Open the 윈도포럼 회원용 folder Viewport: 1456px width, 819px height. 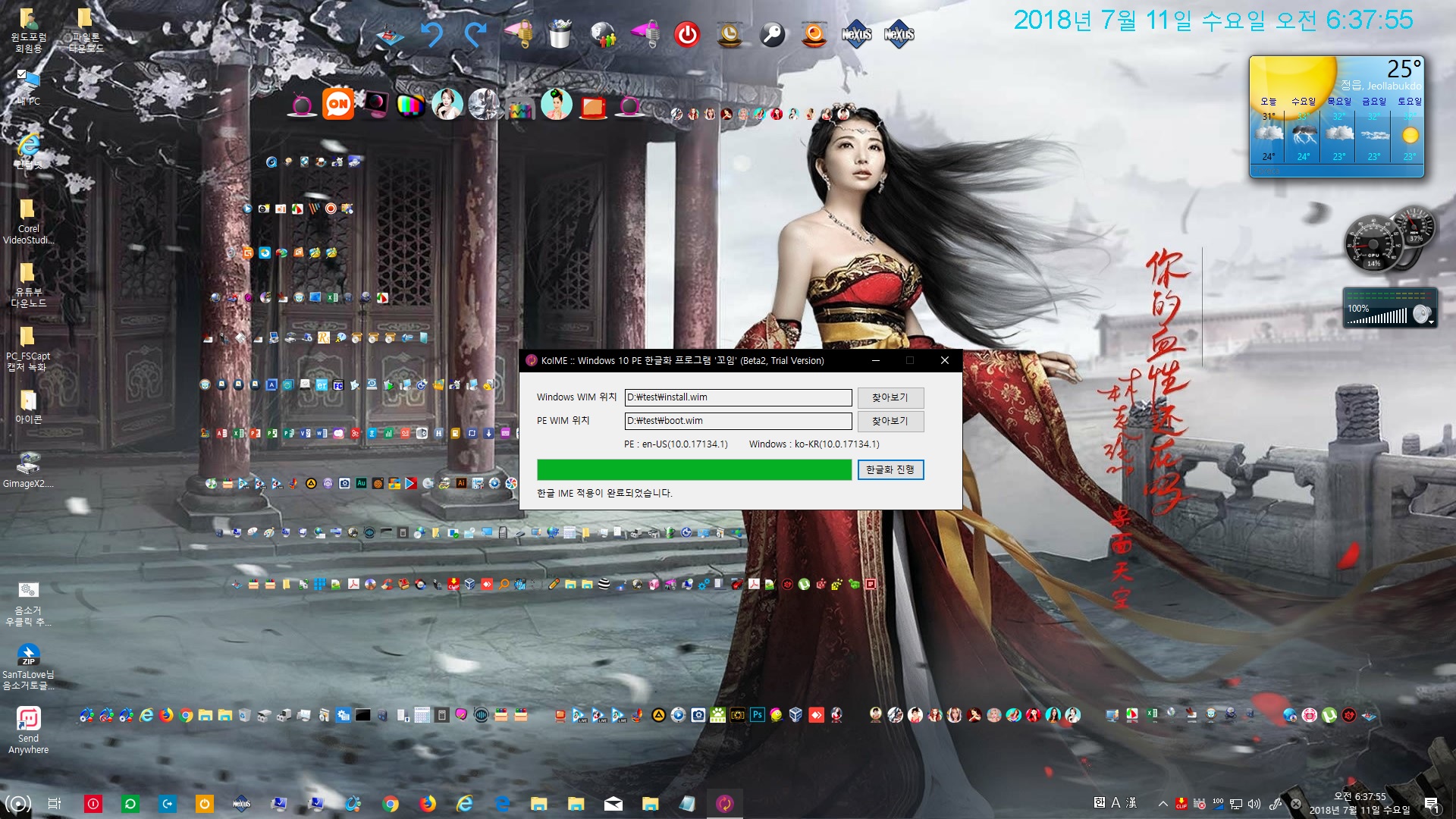tap(28, 30)
